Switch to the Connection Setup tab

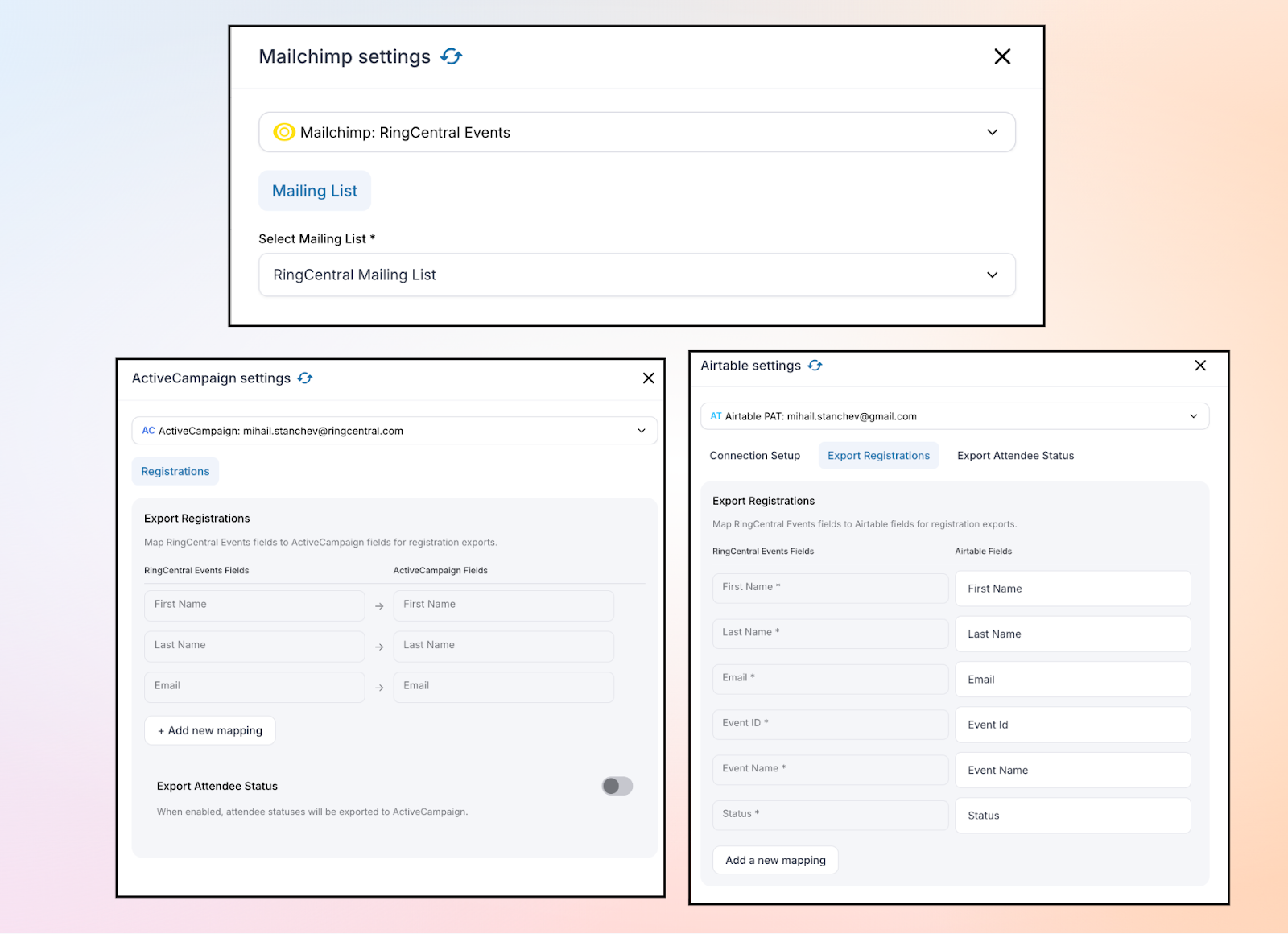tap(755, 456)
